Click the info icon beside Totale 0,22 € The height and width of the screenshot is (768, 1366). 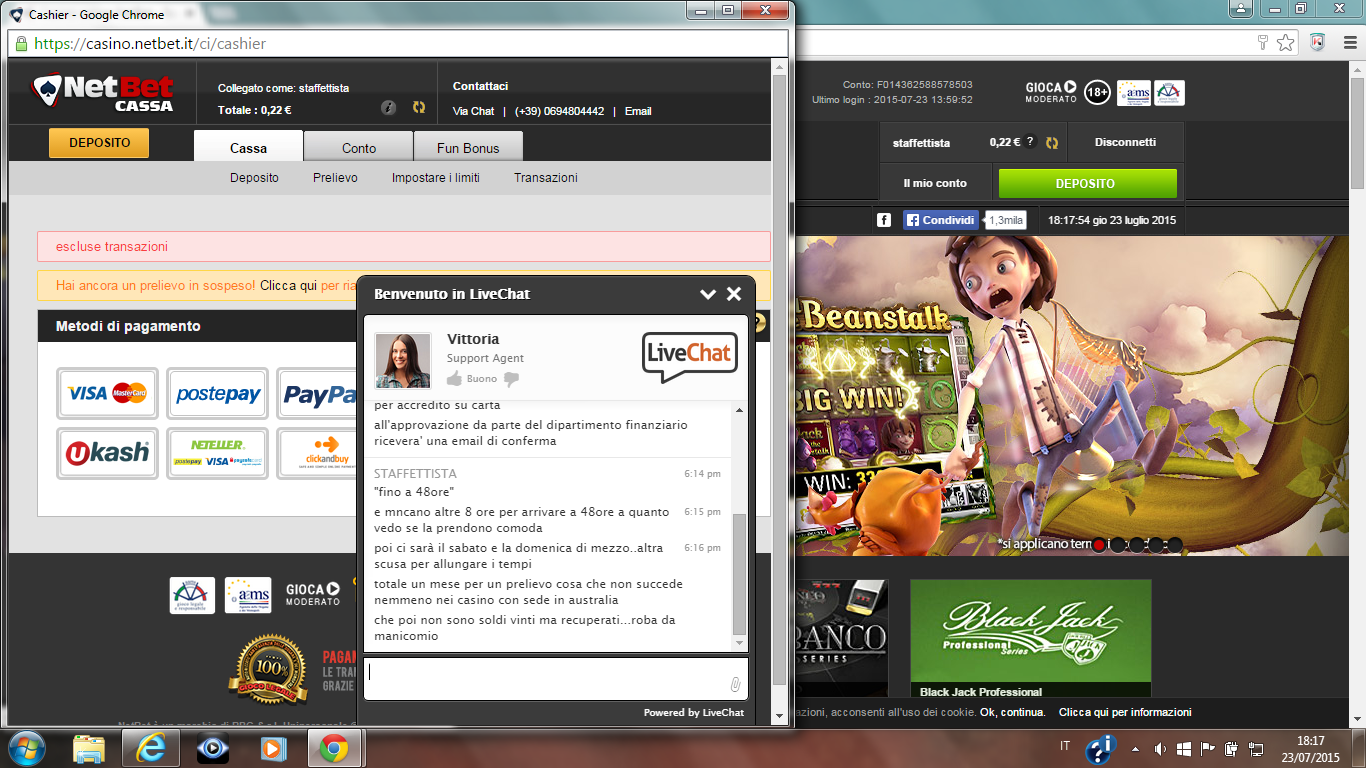coord(389,108)
